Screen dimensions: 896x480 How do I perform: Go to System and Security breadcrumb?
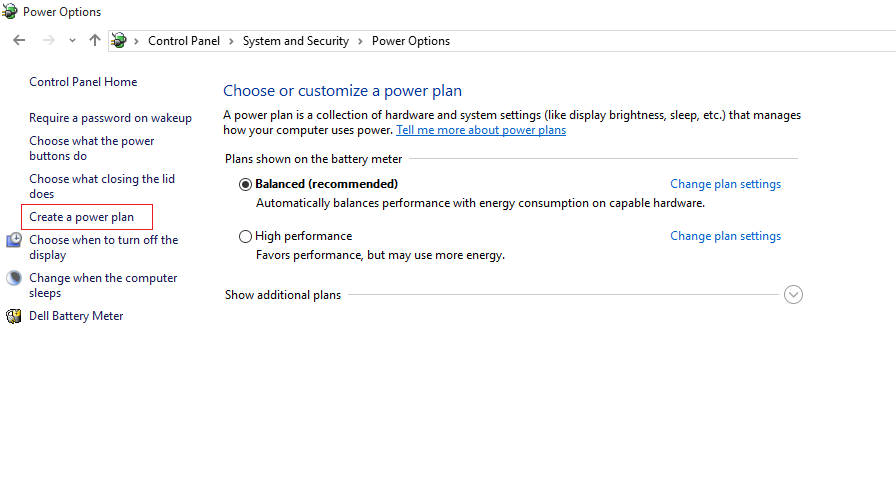click(x=295, y=41)
